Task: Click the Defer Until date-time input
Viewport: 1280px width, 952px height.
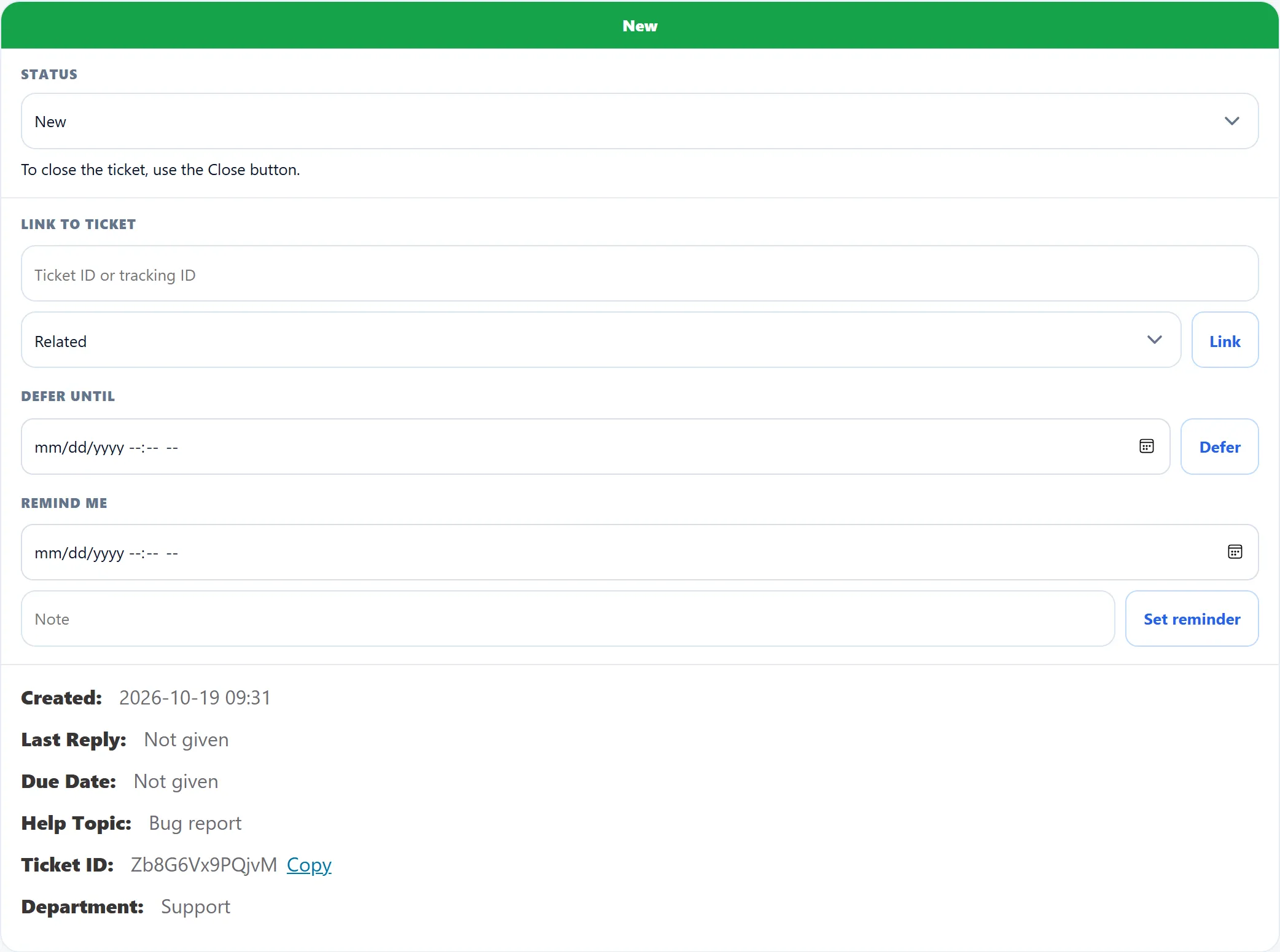Action: [595, 447]
